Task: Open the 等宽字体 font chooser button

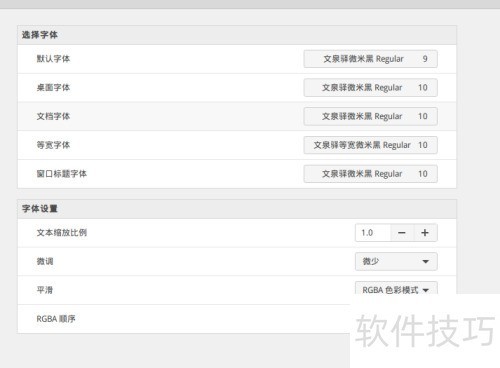Action: point(370,145)
